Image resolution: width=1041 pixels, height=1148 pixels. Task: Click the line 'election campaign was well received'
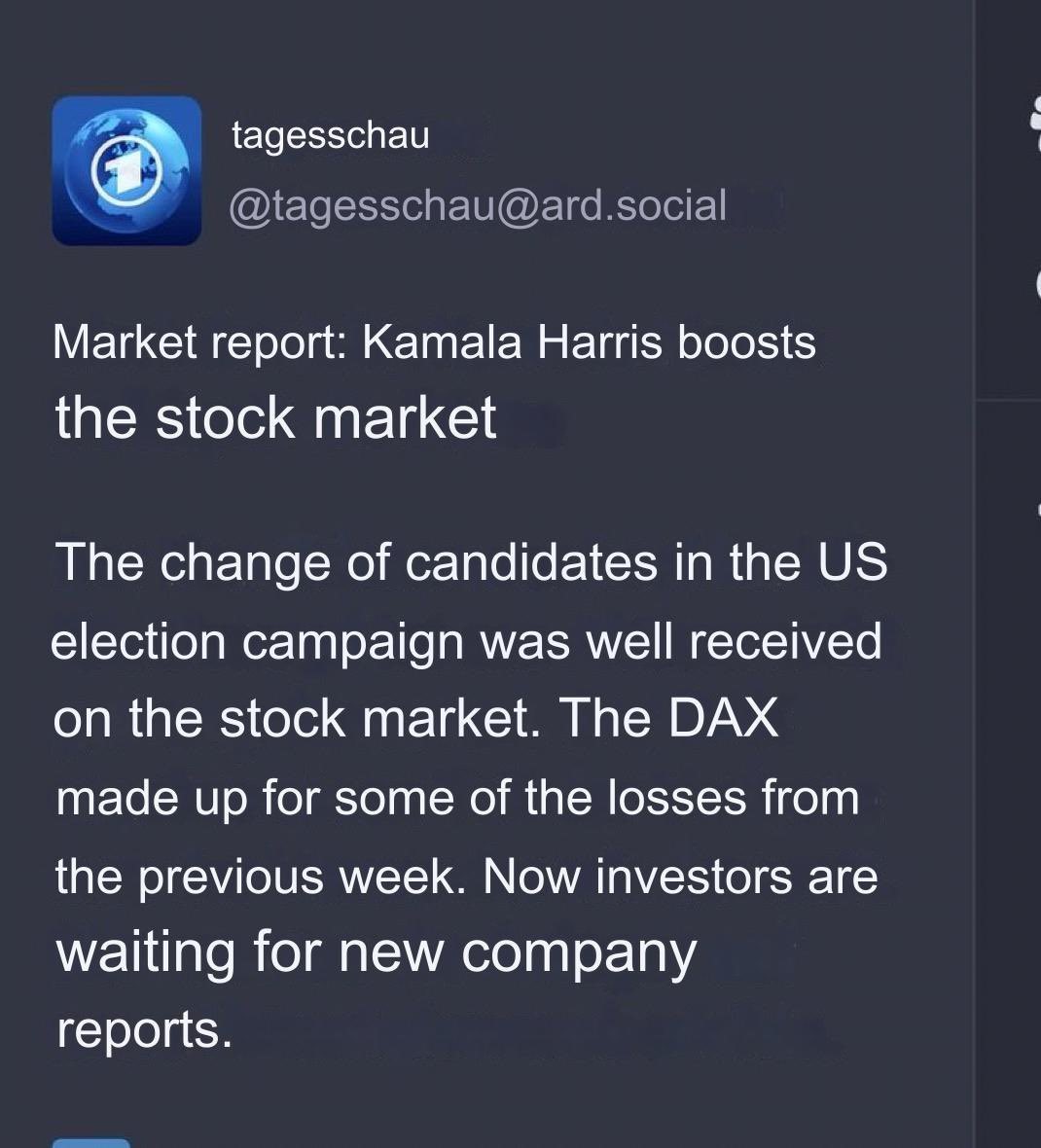466,642
